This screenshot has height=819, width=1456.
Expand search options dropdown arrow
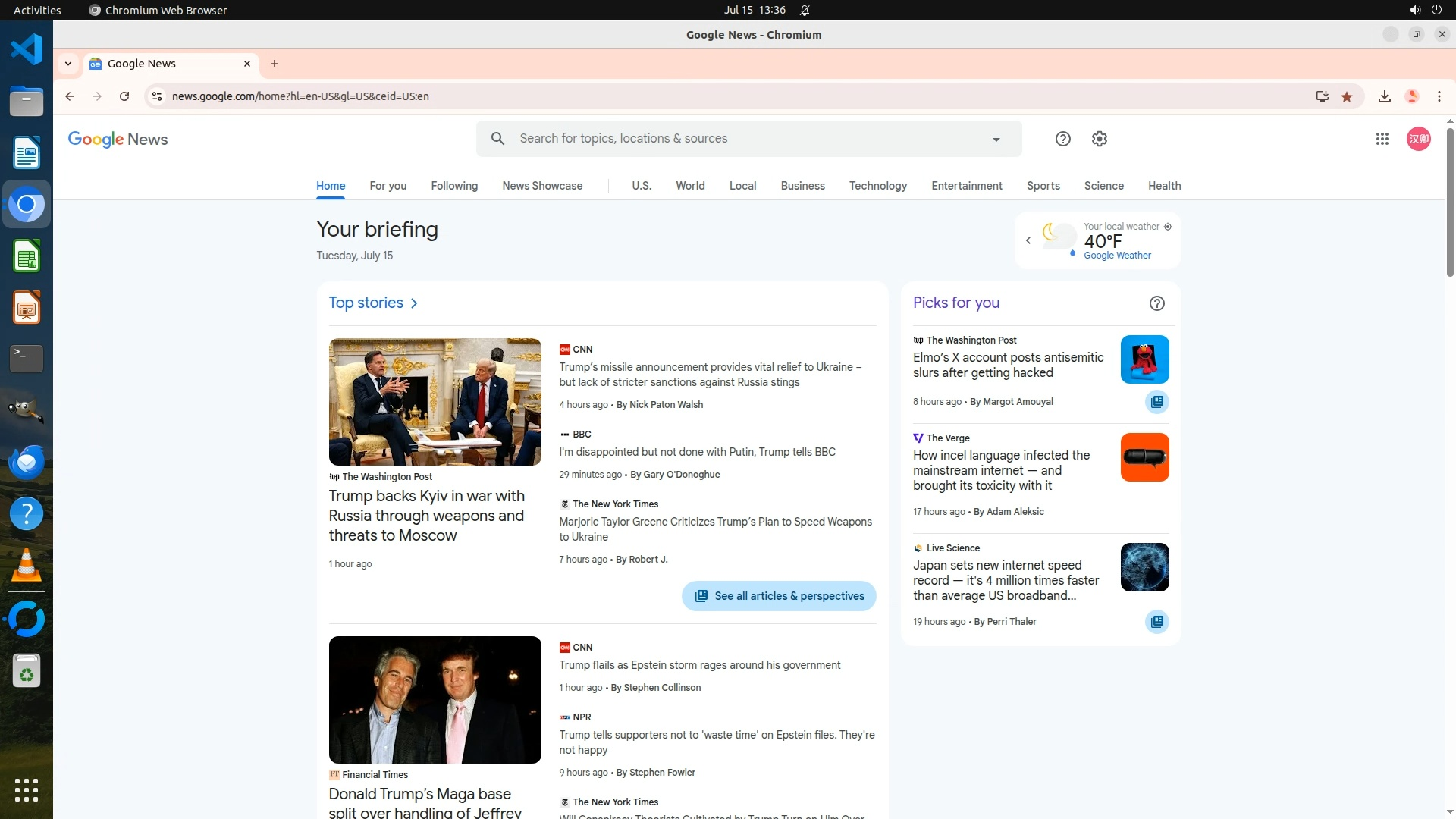click(996, 140)
